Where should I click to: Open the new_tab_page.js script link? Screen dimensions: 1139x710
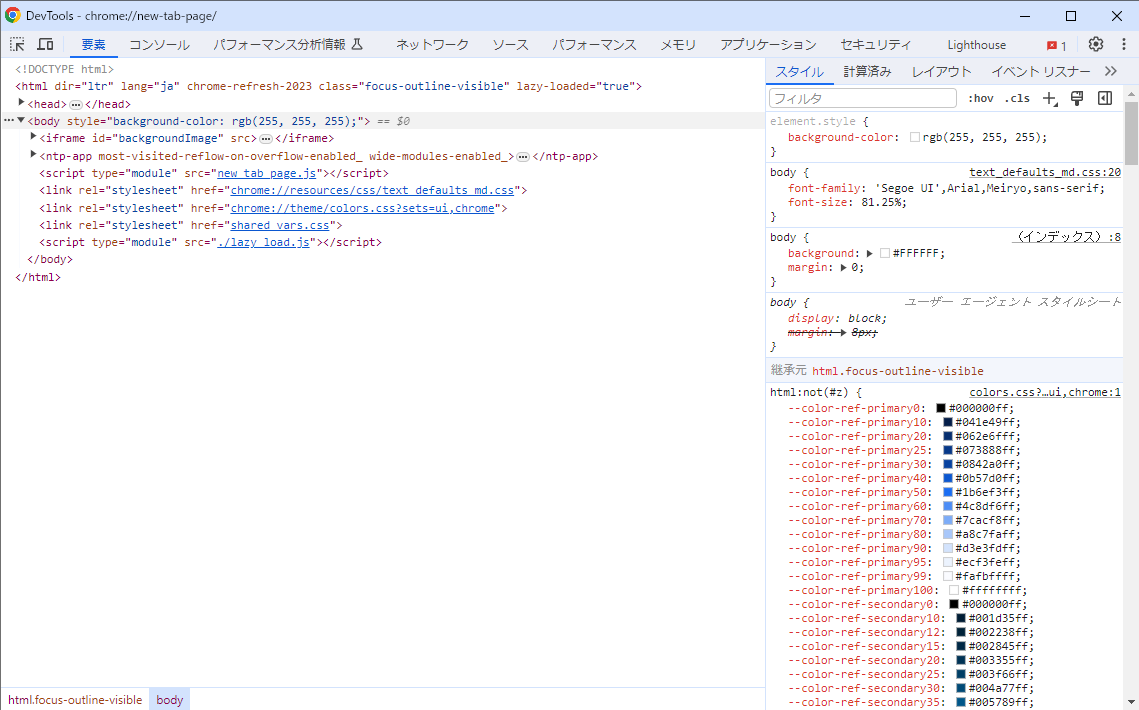click(267, 173)
